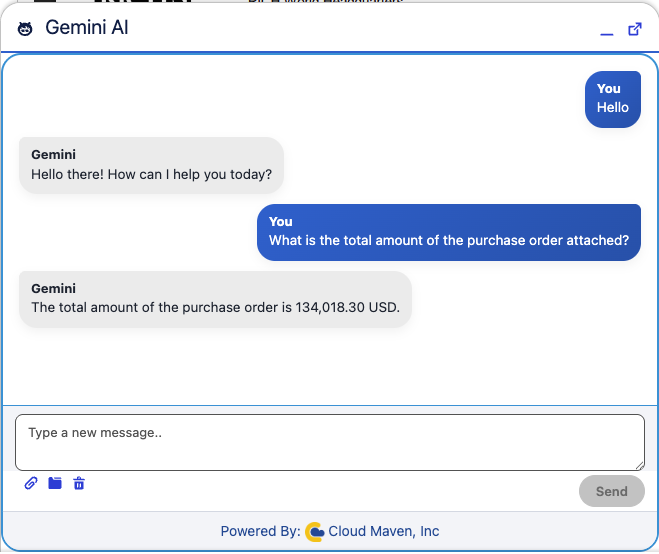Click "Gemini" name above the greeting reply
The image size is (659, 554).
point(53,155)
